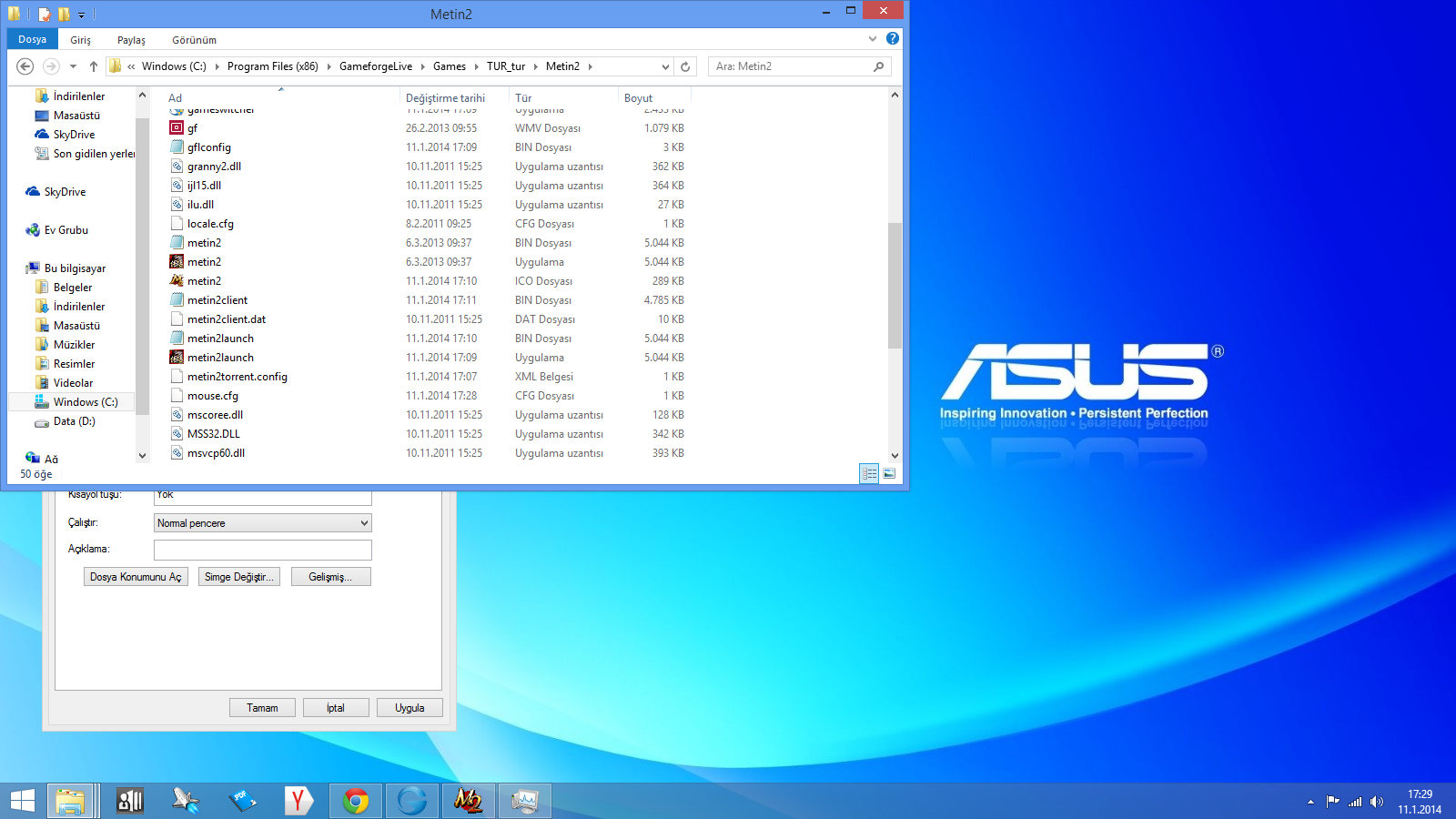Open the Çalıştır dropdown showing Normal pencere
The width and height of the screenshot is (1456, 819).
[x=263, y=523]
